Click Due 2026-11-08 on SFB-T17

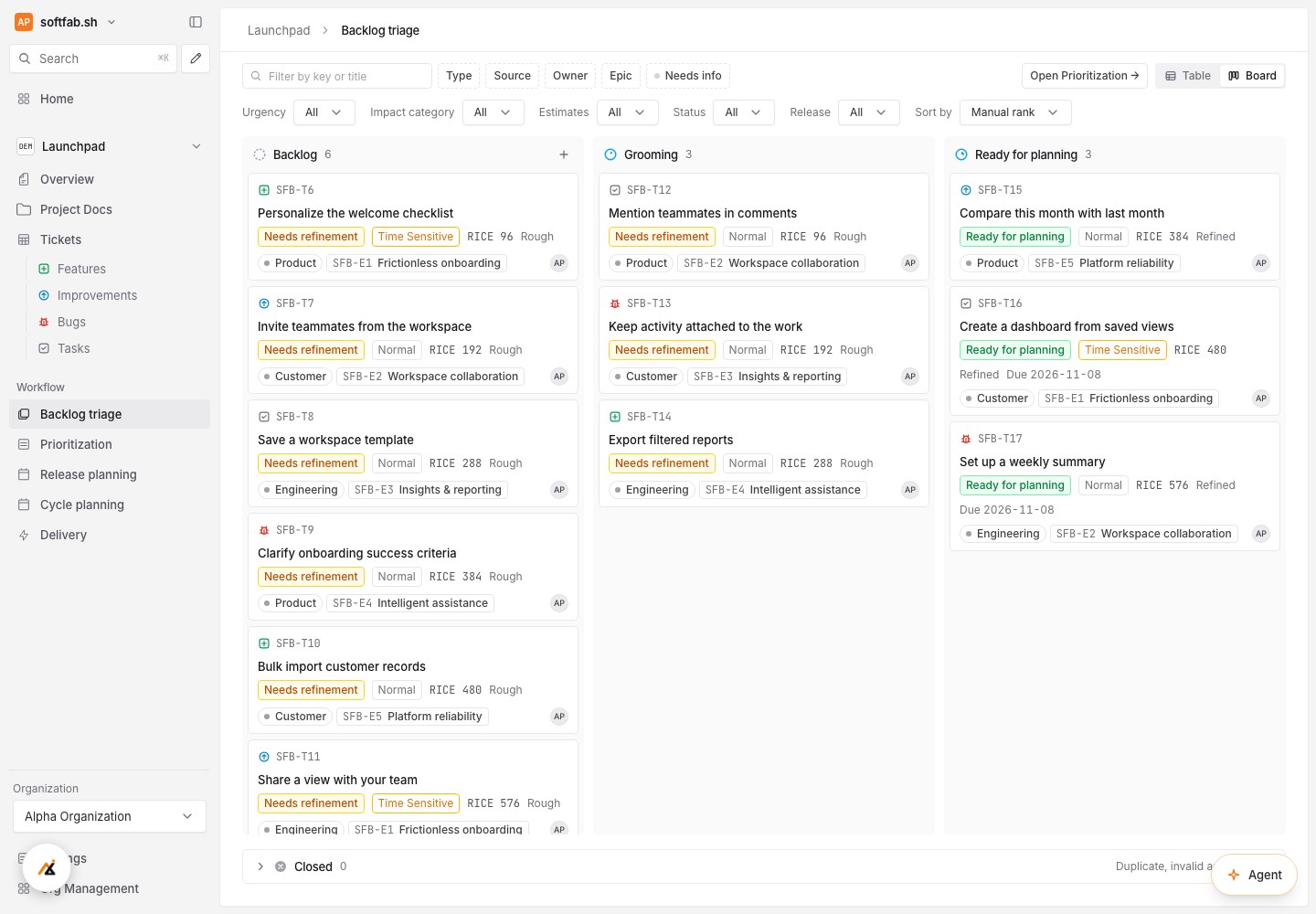pyautogui.click(x=1006, y=510)
